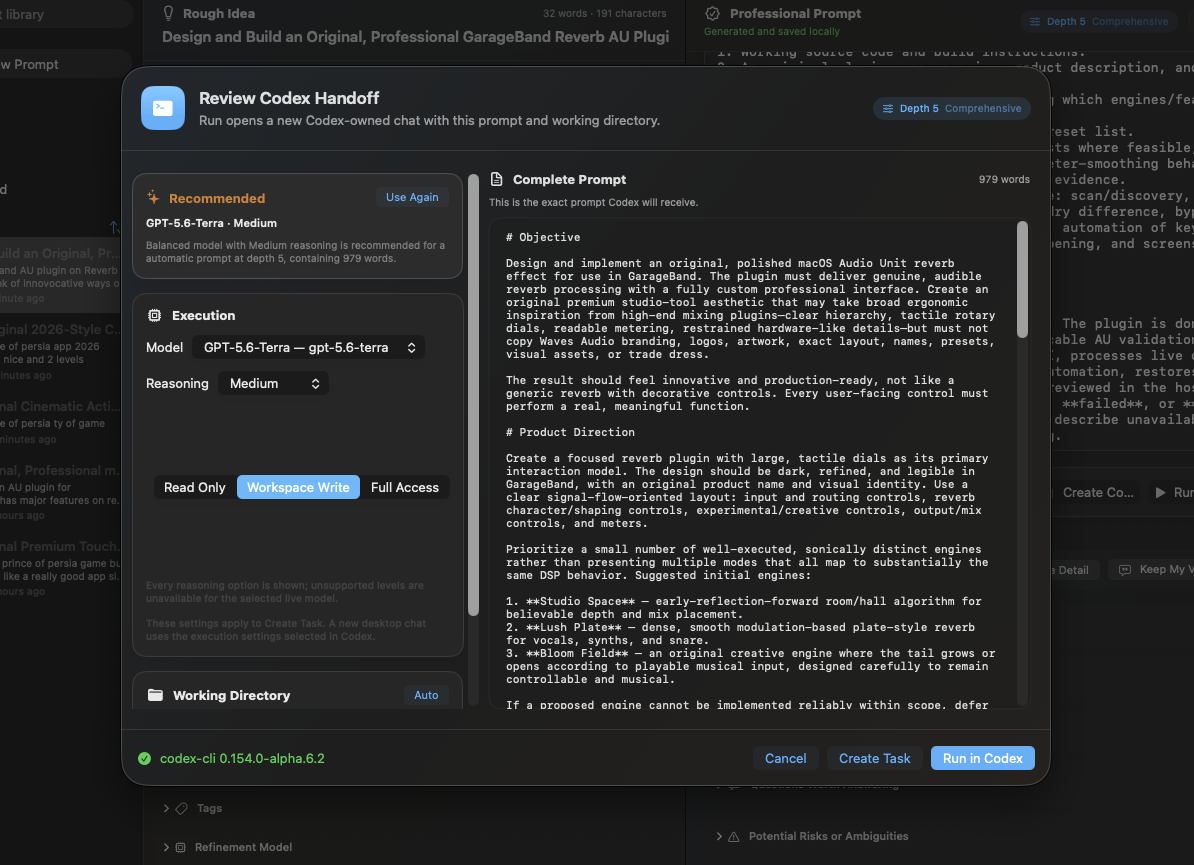Click the tag icon beside Tags
This screenshot has width=1194, height=865.
(x=181, y=808)
